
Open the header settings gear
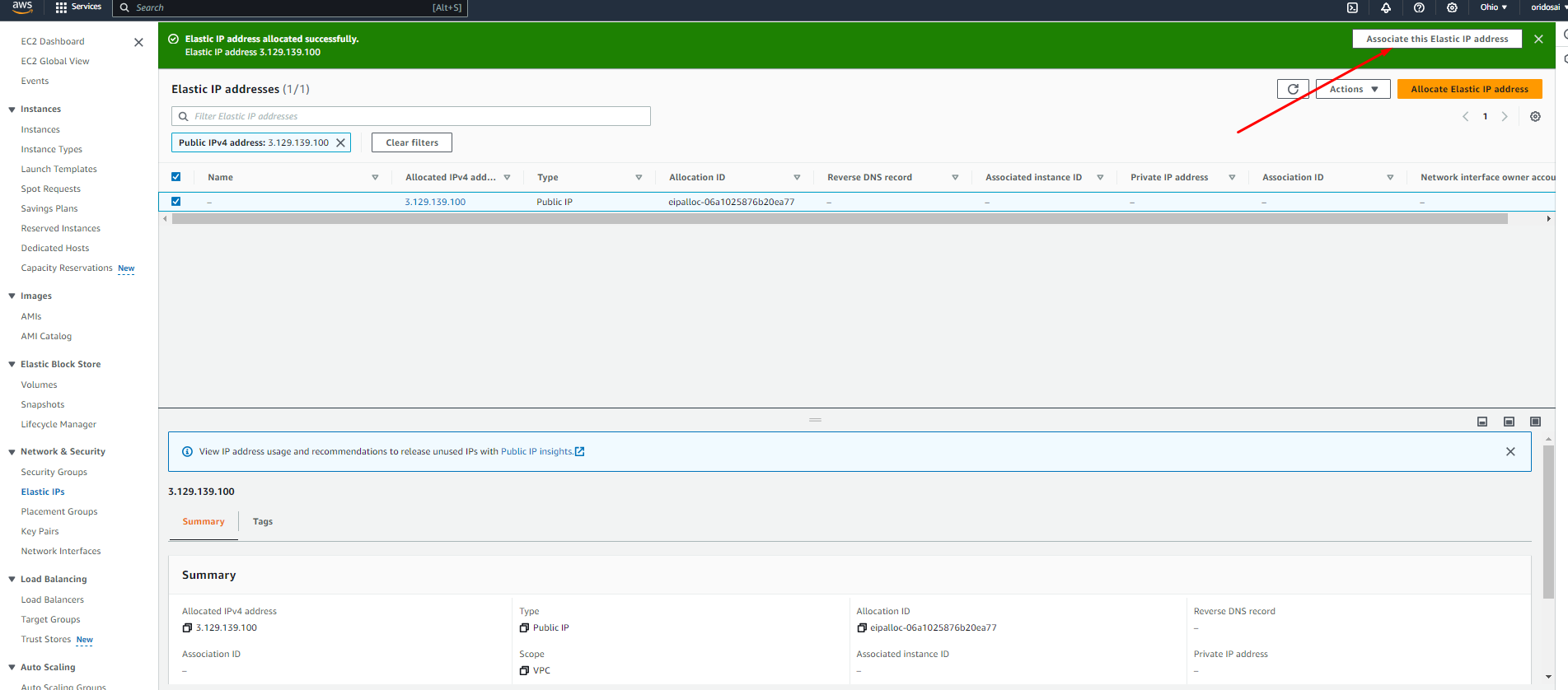[1452, 7]
